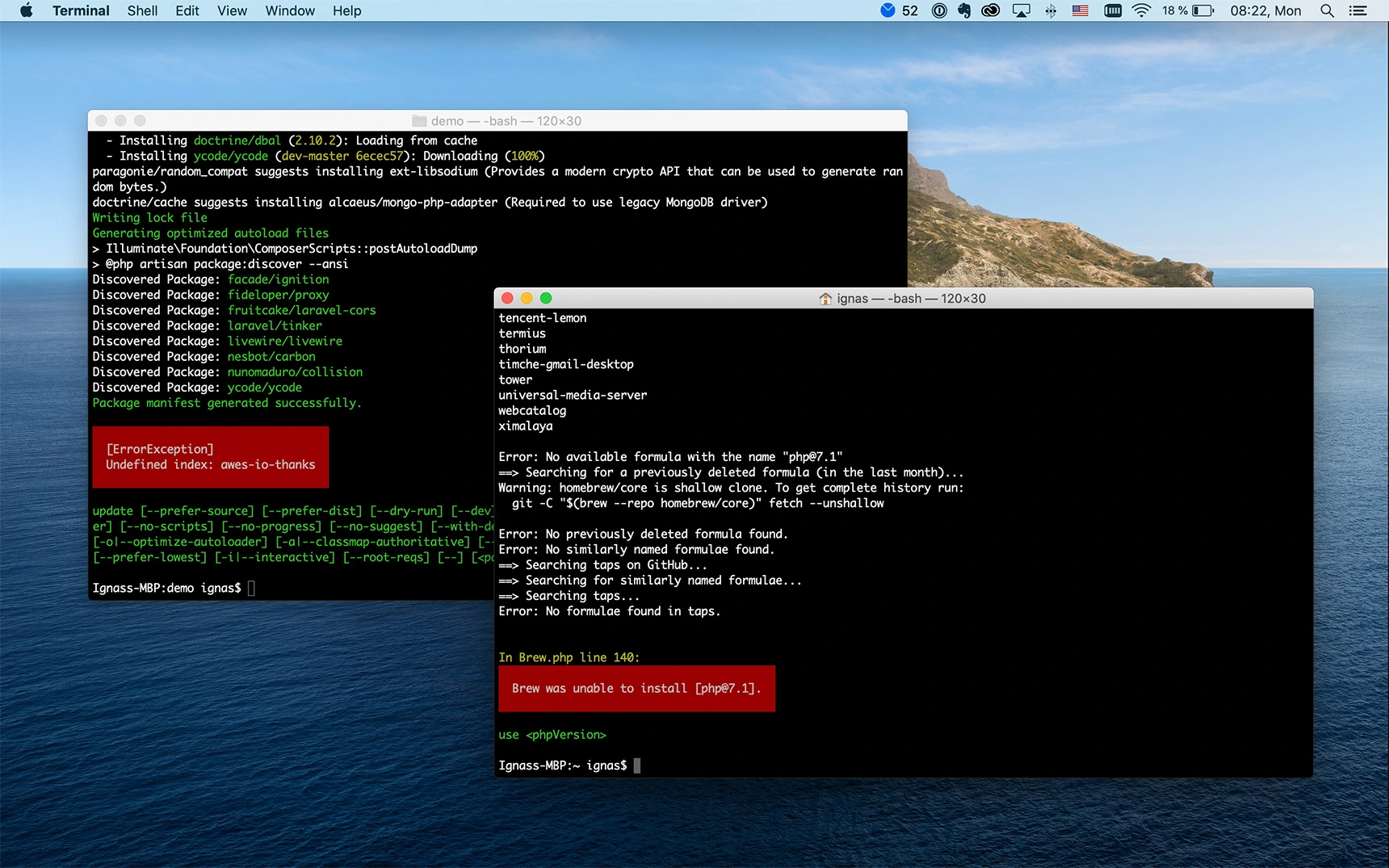Click 'Brew was unable to install [php@7.1].' message
The width and height of the screenshot is (1389, 868).
click(636, 689)
